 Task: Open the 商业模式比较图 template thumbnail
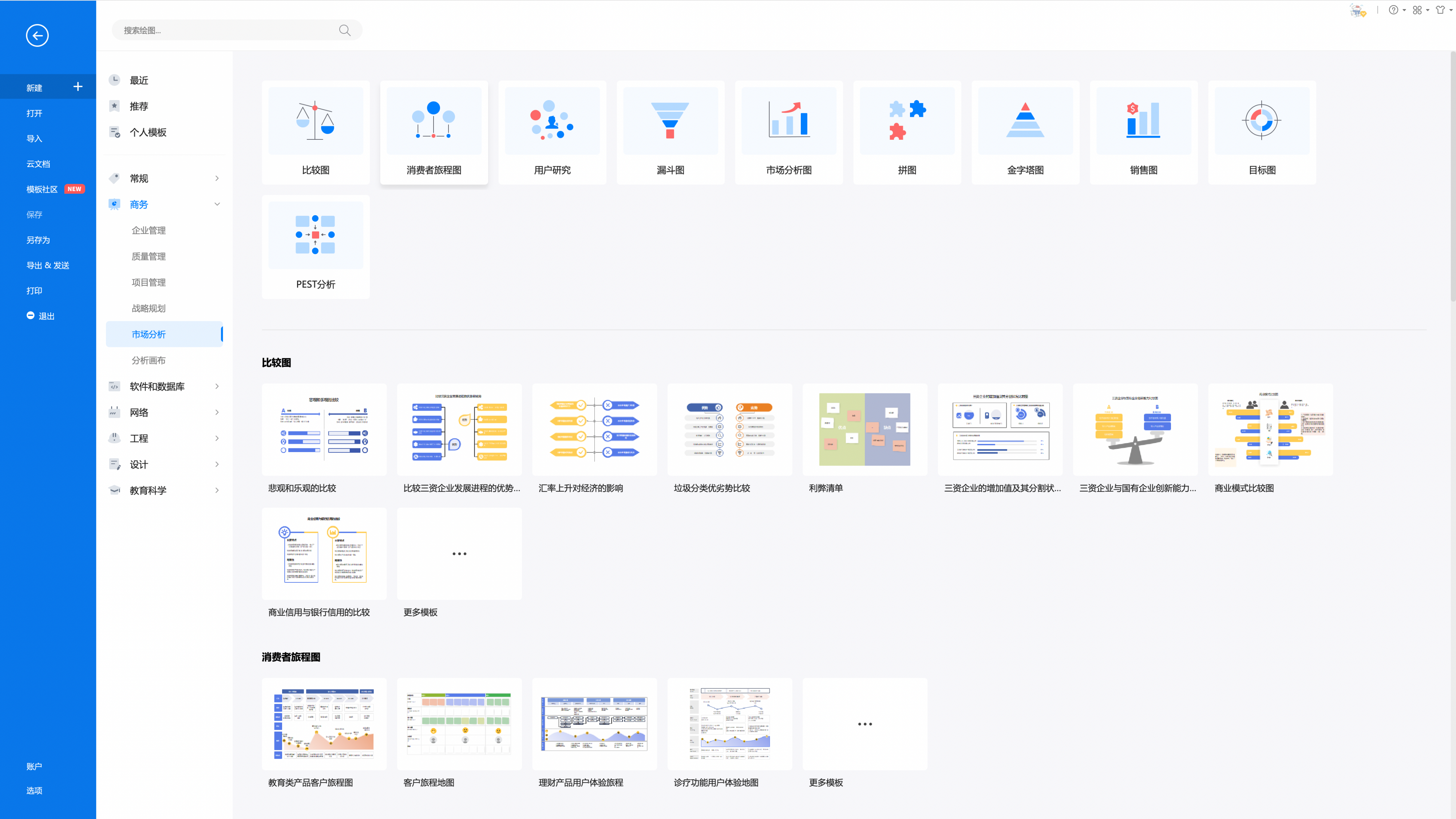[1270, 430]
